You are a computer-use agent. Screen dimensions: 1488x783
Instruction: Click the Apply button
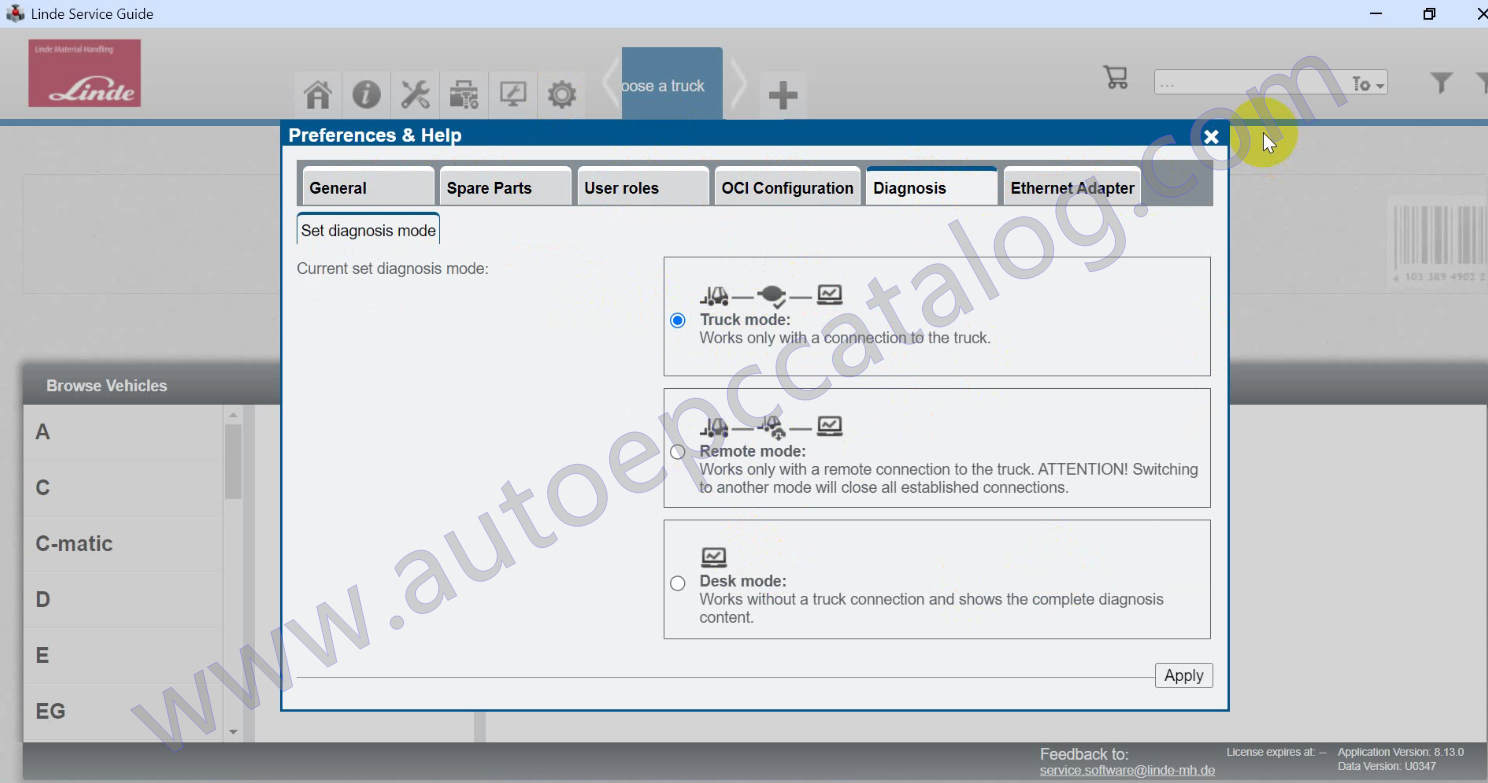(1184, 676)
